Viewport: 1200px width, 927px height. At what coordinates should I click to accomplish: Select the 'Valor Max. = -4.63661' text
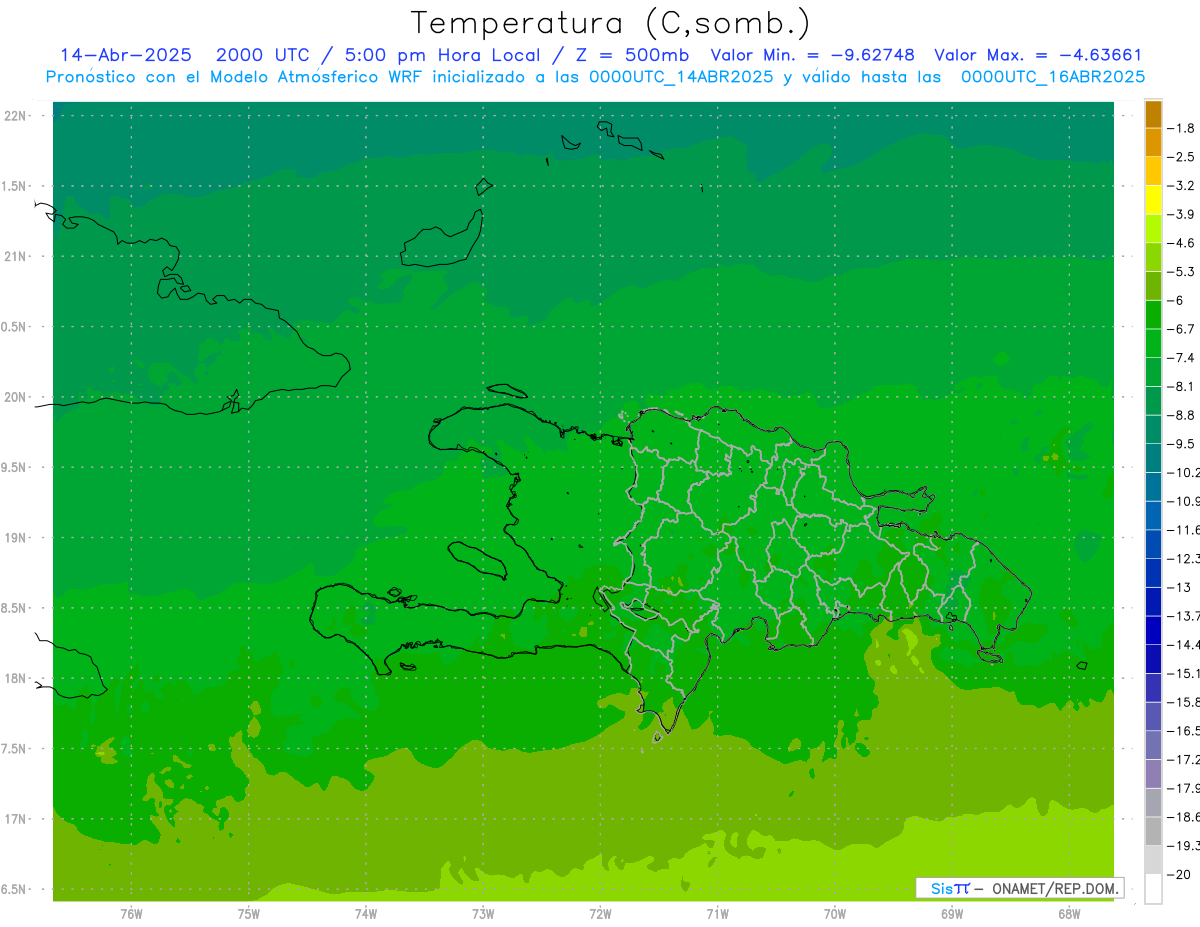tap(1038, 55)
